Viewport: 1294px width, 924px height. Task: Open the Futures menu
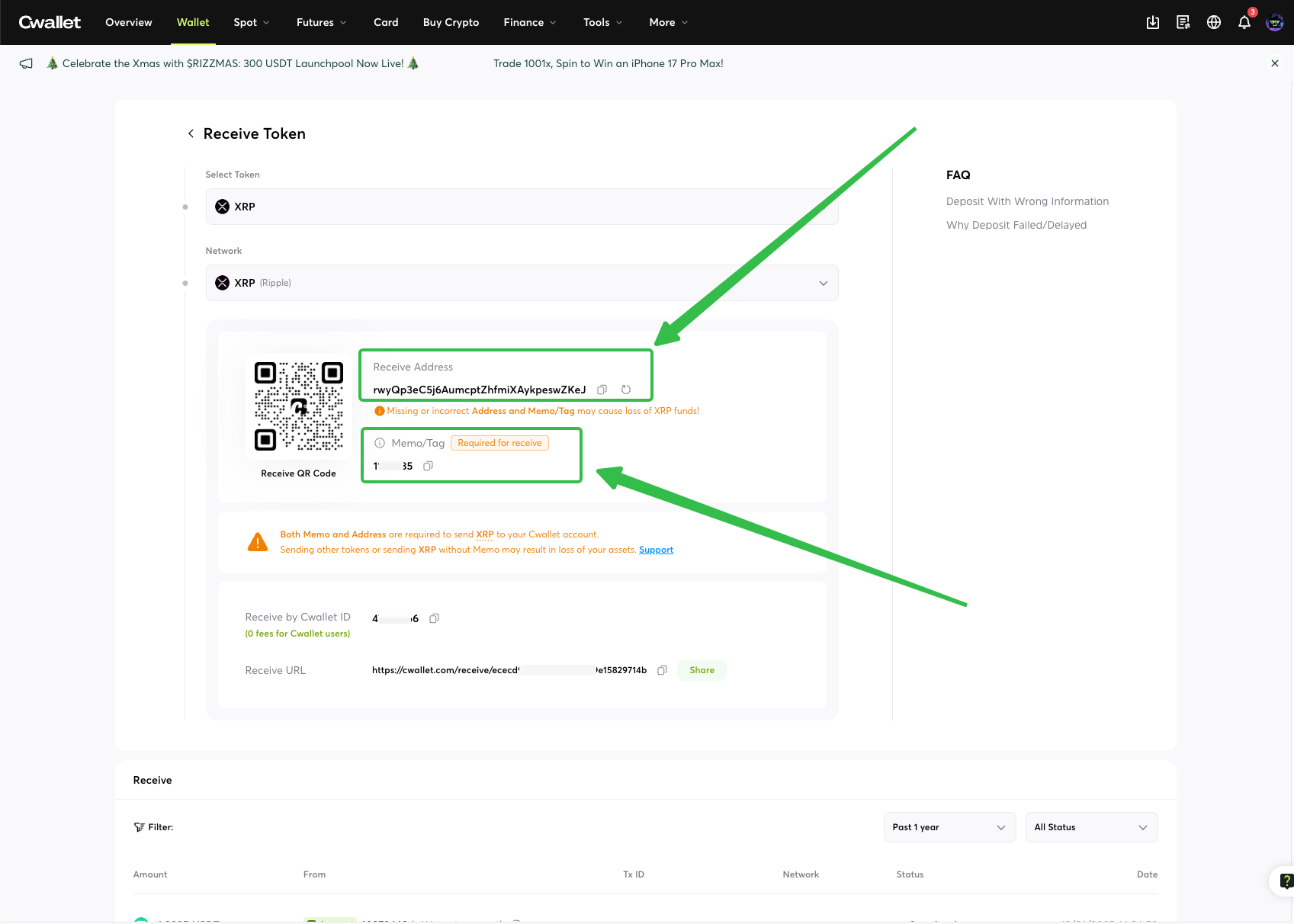point(321,23)
